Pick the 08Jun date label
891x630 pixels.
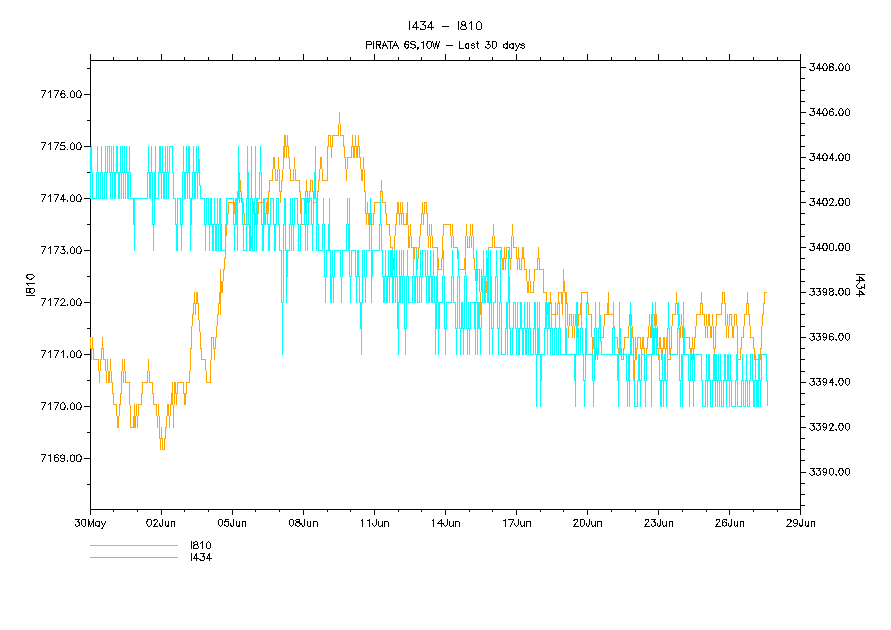coord(303,522)
